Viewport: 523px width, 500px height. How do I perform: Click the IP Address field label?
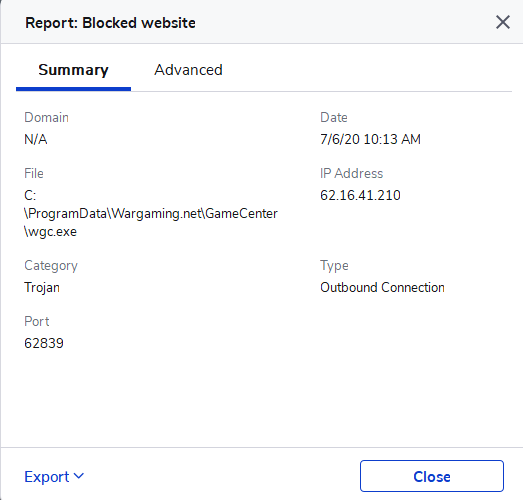(352, 173)
